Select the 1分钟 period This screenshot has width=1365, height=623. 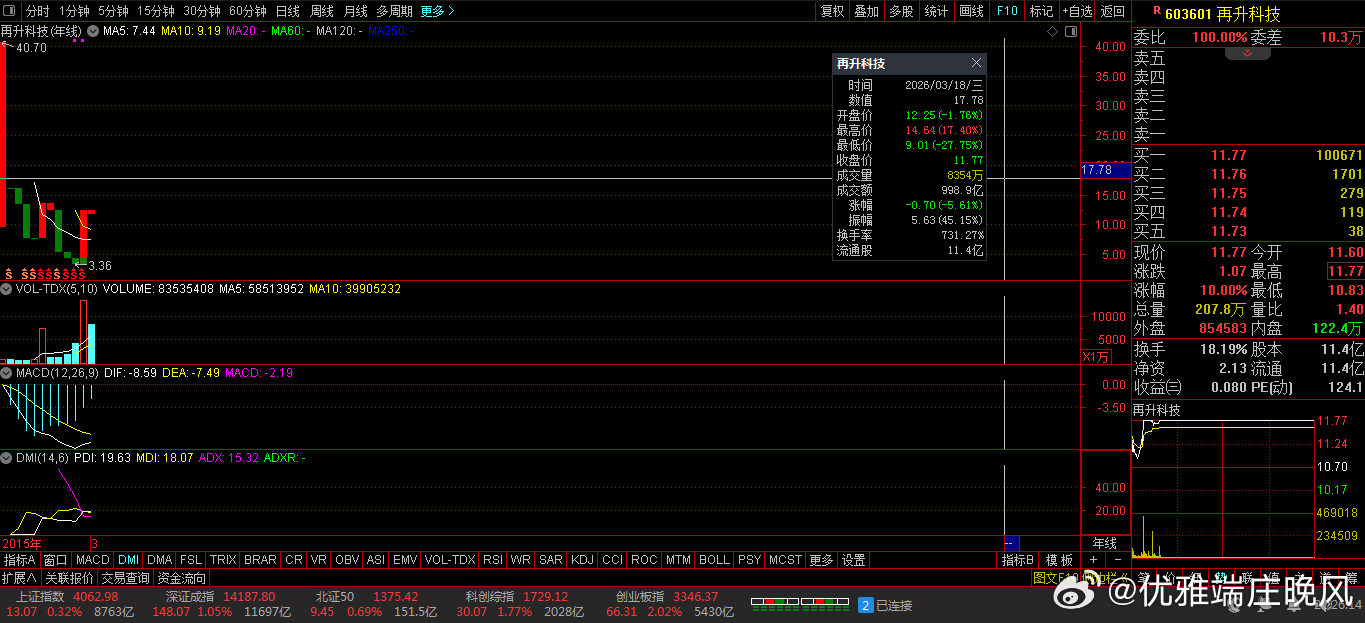pos(74,11)
